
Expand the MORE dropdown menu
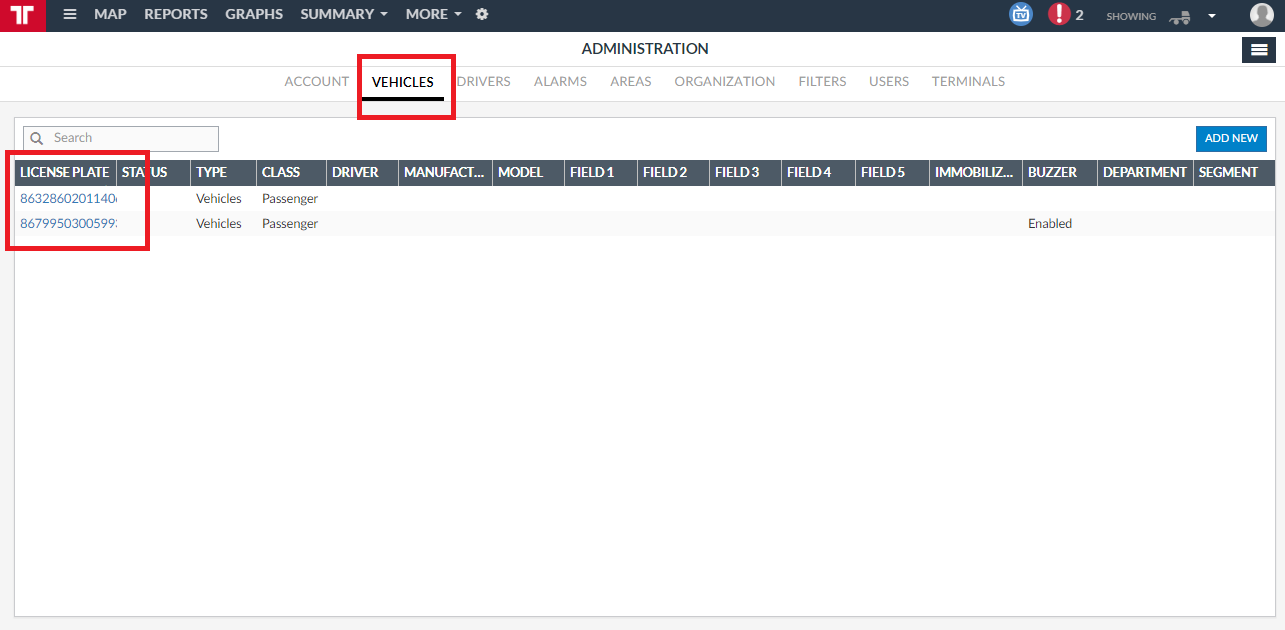[x=434, y=15]
